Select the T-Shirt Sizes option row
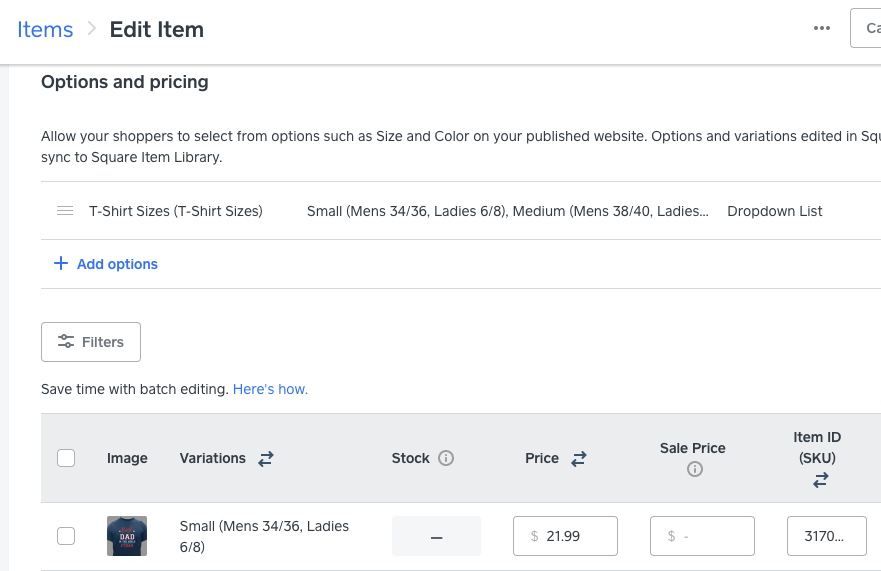Image resolution: width=881 pixels, height=571 pixels. point(176,211)
